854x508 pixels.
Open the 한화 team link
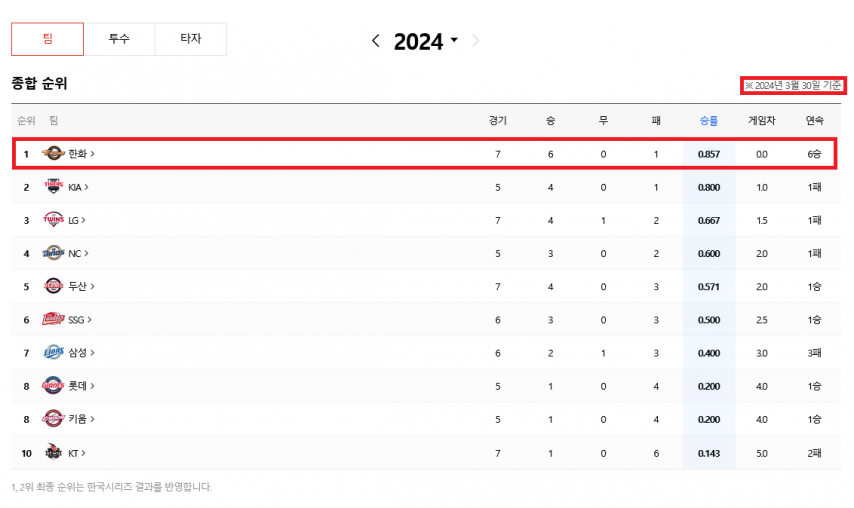tap(81, 154)
